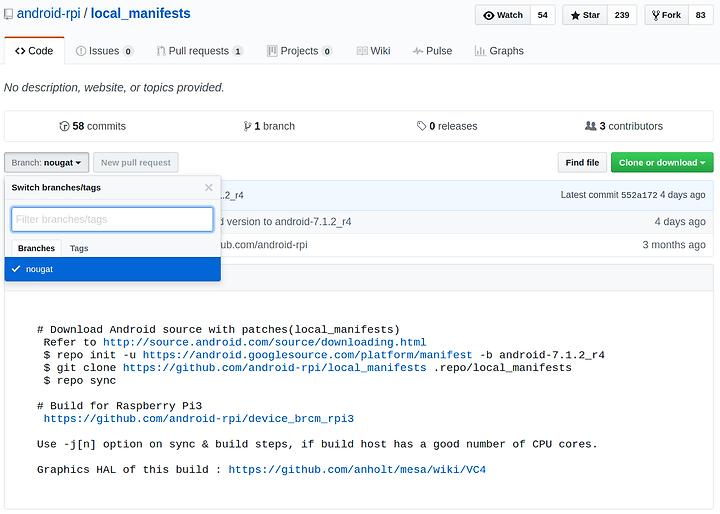View the 3 contributors list

click(624, 126)
